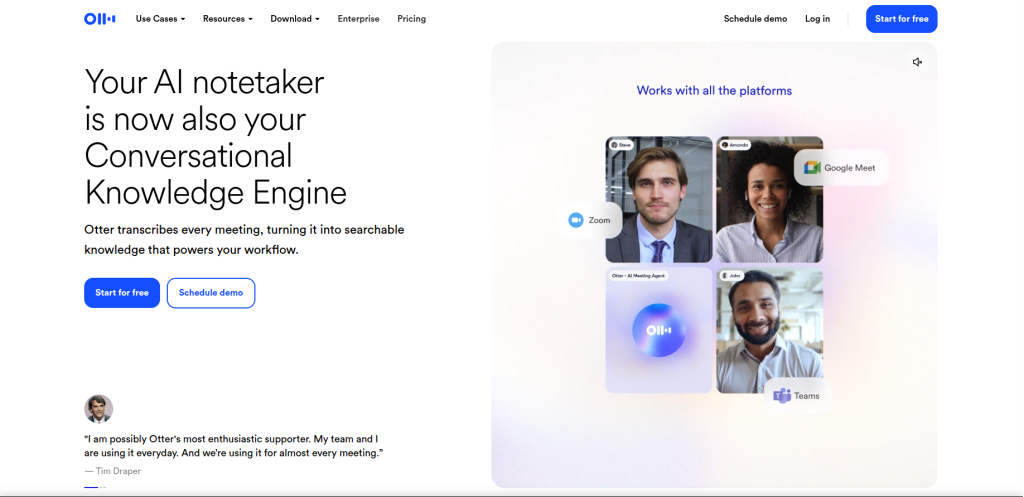Open the Enterprise page

(x=359, y=19)
